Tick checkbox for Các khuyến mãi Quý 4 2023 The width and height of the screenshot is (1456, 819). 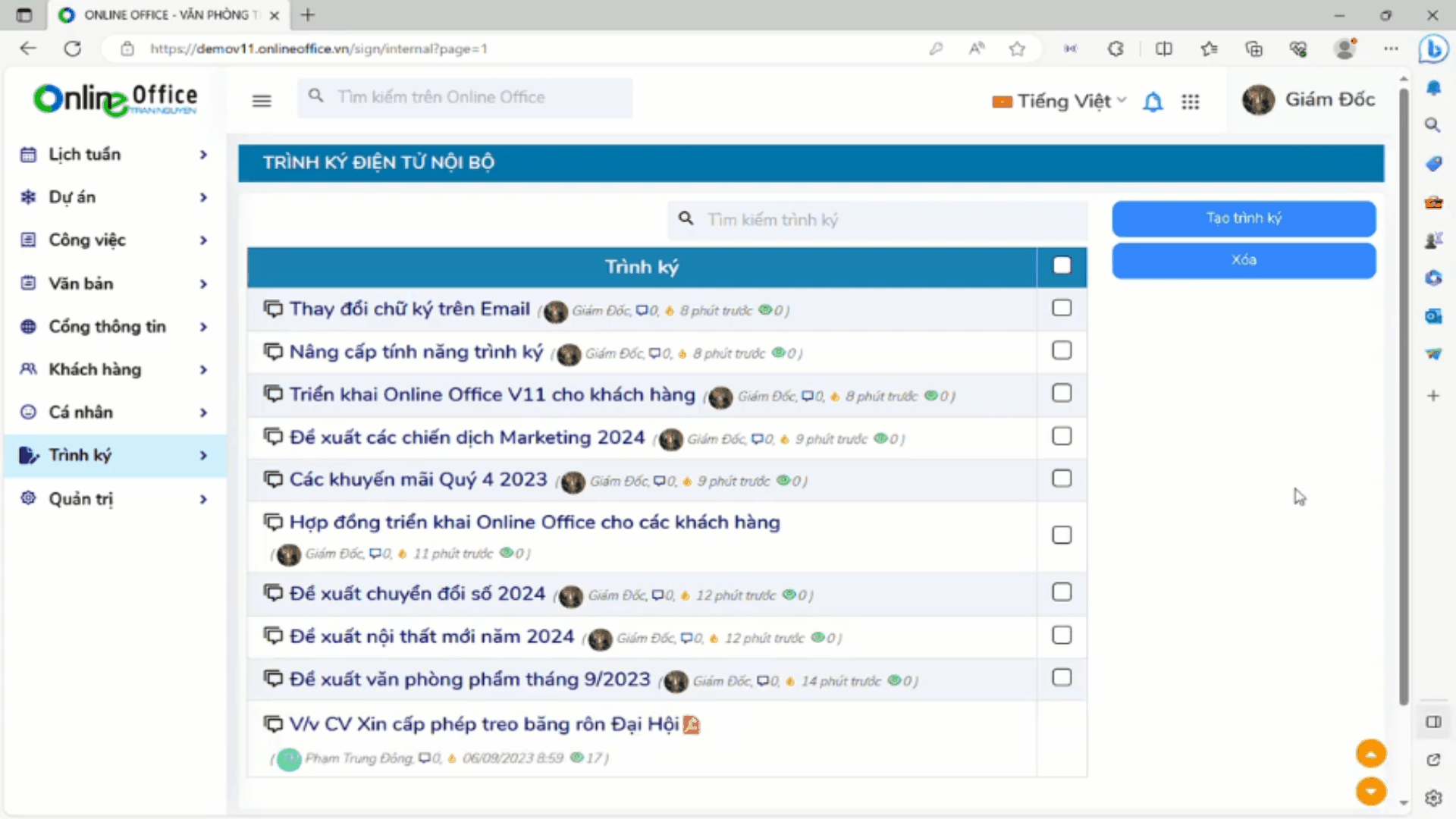coord(1062,479)
